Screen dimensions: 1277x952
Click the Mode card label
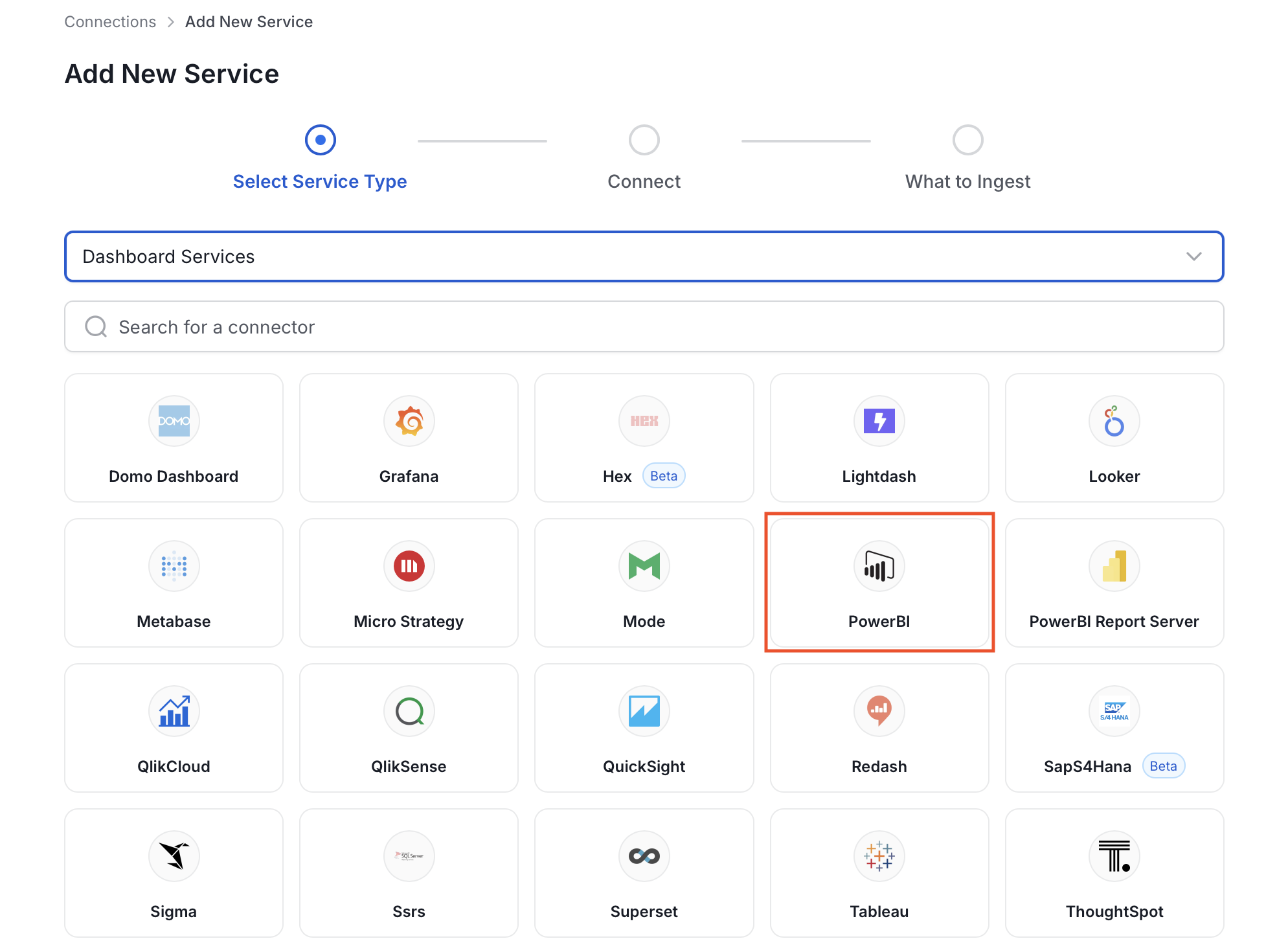644,621
